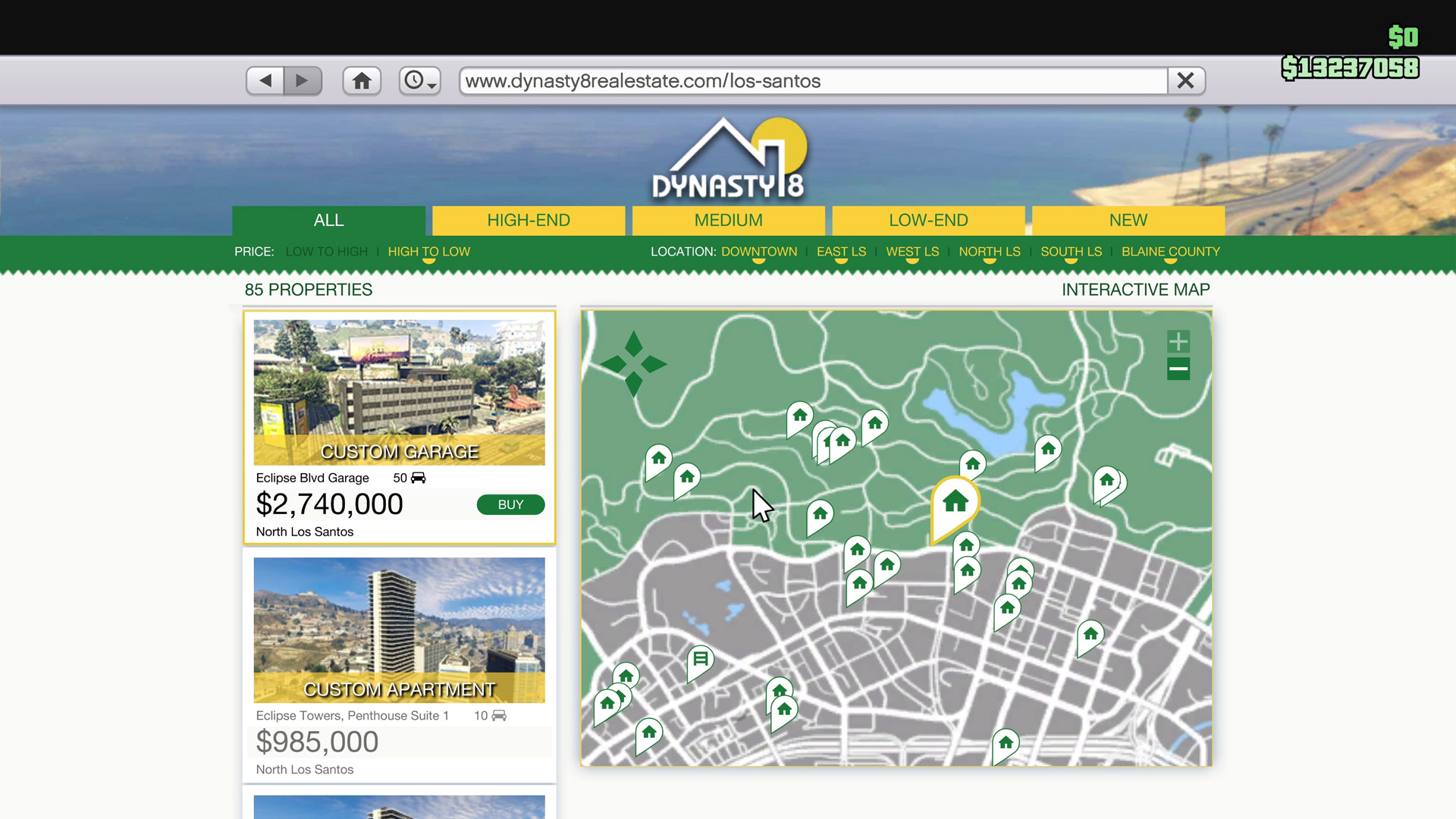1456x819 pixels.
Task: Click the INTERACTIVE MAP heading
Action: 1136,290
